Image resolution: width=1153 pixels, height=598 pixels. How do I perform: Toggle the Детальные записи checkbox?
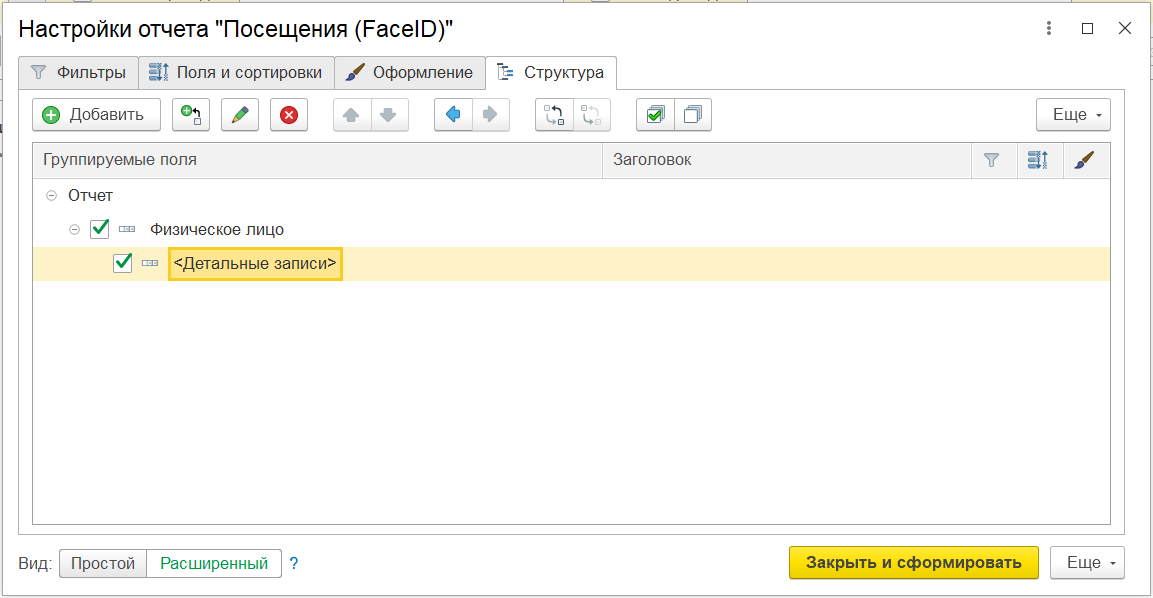pyautogui.click(x=123, y=263)
